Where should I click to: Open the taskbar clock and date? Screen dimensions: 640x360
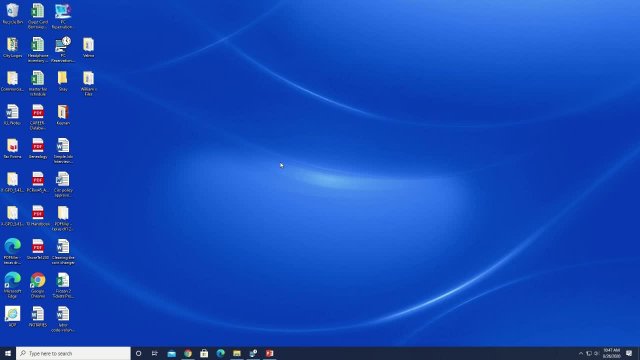click(x=611, y=353)
